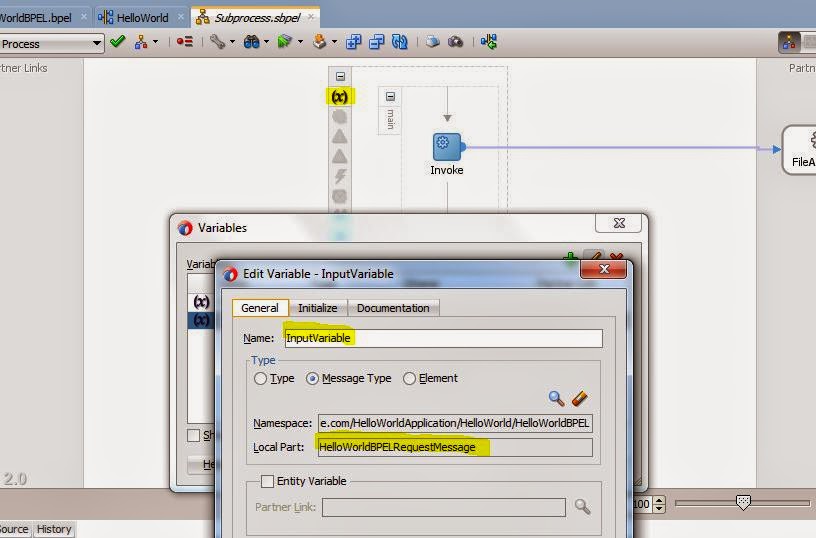
Task: Click the green Validate checkmark icon
Action: point(118,41)
